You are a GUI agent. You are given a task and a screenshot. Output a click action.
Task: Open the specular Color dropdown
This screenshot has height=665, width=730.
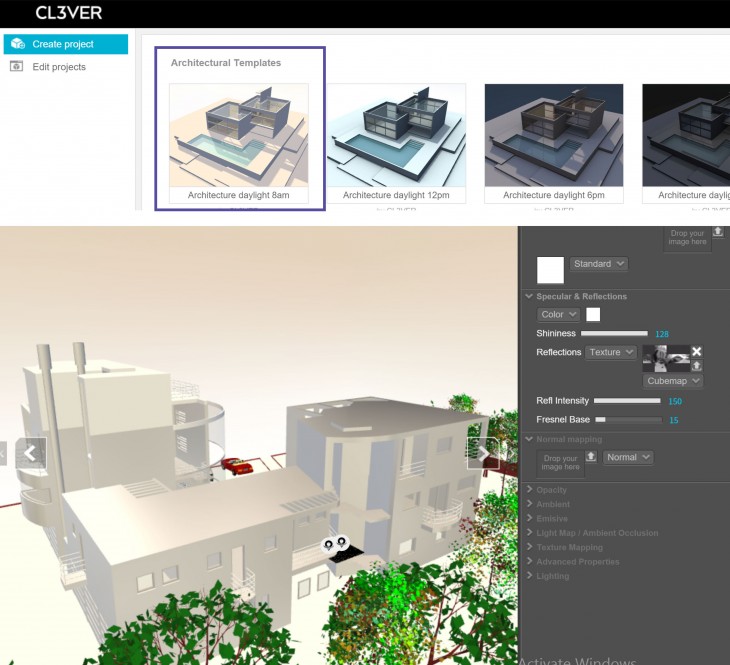point(558,314)
